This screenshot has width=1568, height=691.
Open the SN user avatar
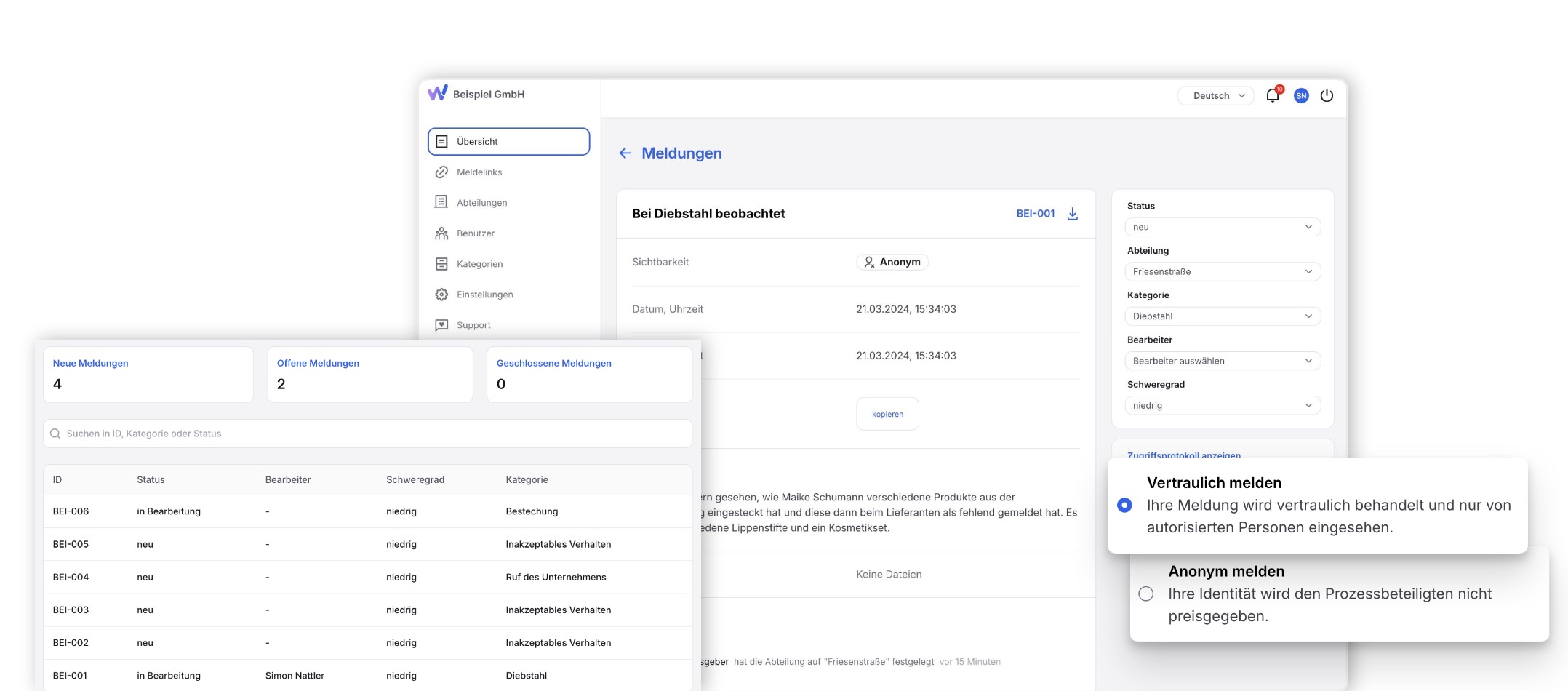click(1301, 96)
